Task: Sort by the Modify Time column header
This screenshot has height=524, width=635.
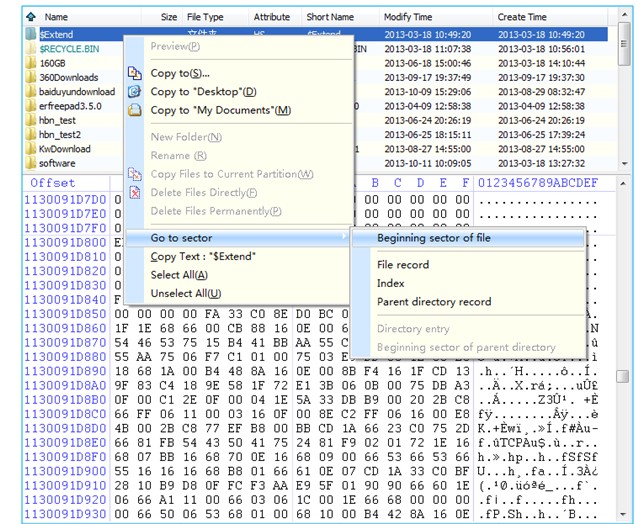Action: click(408, 17)
